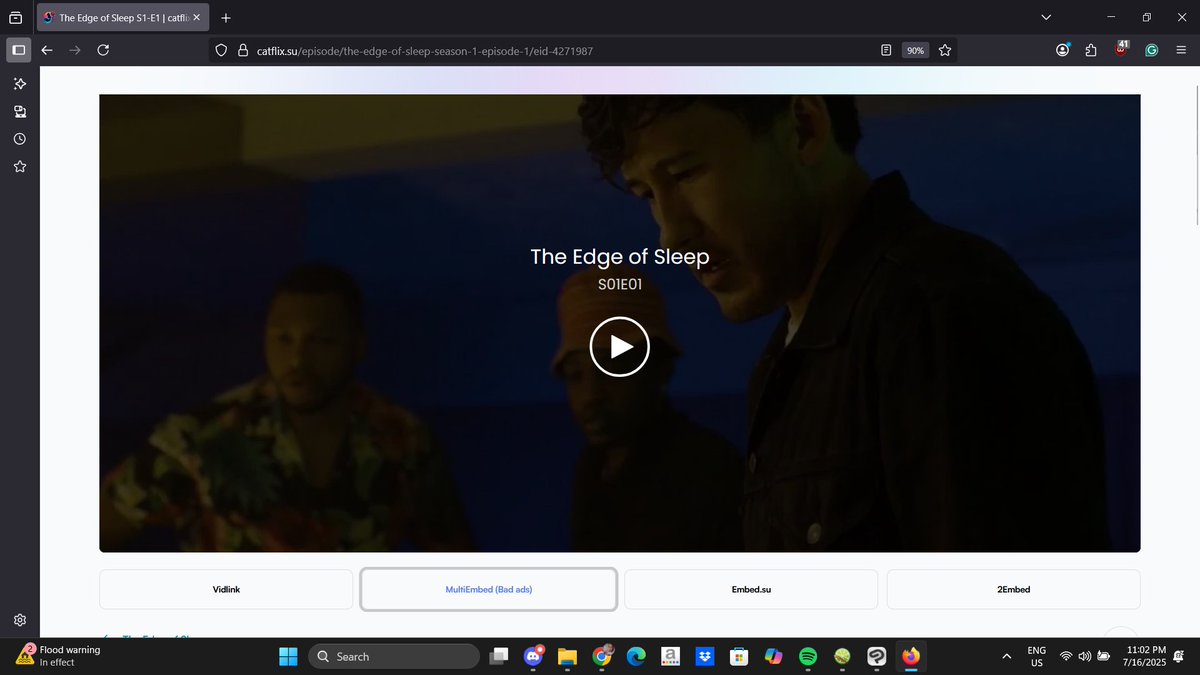Show bookmarks in sidebar
1200x675 pixels.
click(x=19, y=167)
